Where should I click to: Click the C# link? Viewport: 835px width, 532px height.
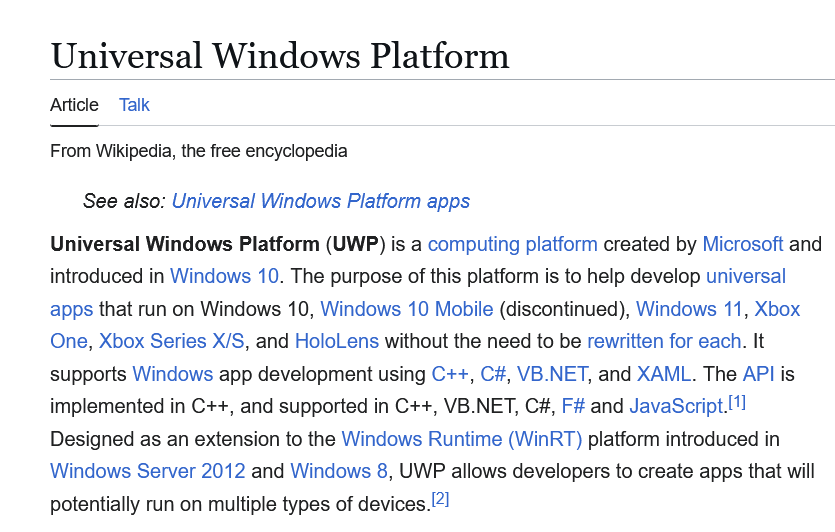pyautogui.click(x=493, y=374)
